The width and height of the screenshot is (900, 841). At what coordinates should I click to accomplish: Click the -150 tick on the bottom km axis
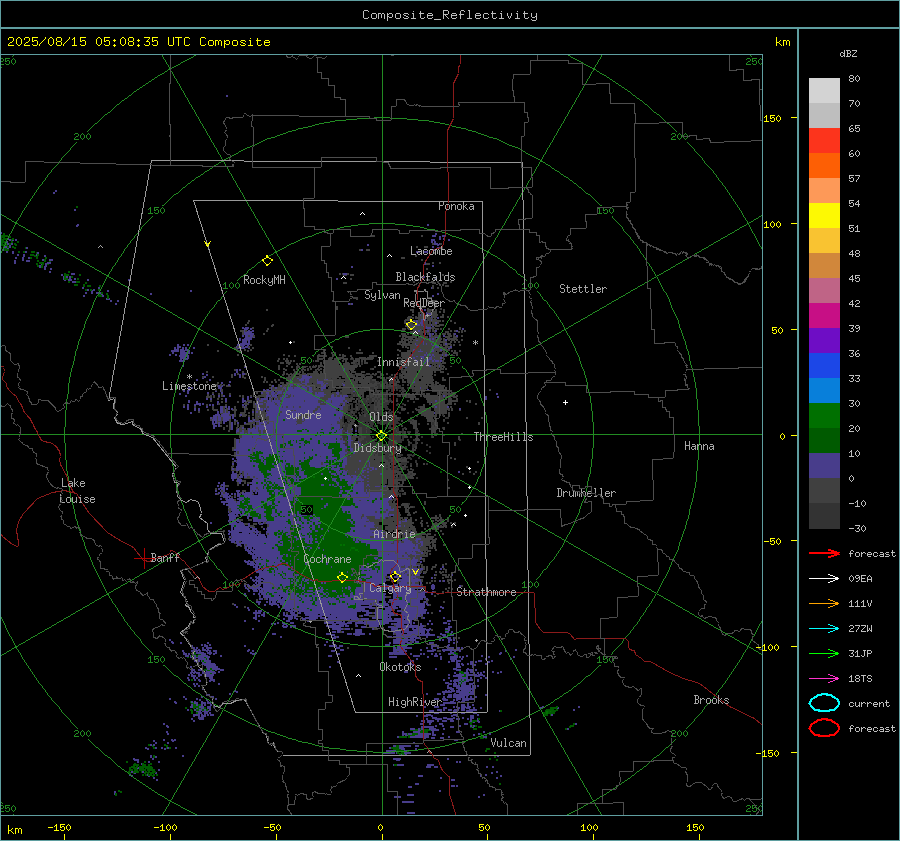(59, 827)
